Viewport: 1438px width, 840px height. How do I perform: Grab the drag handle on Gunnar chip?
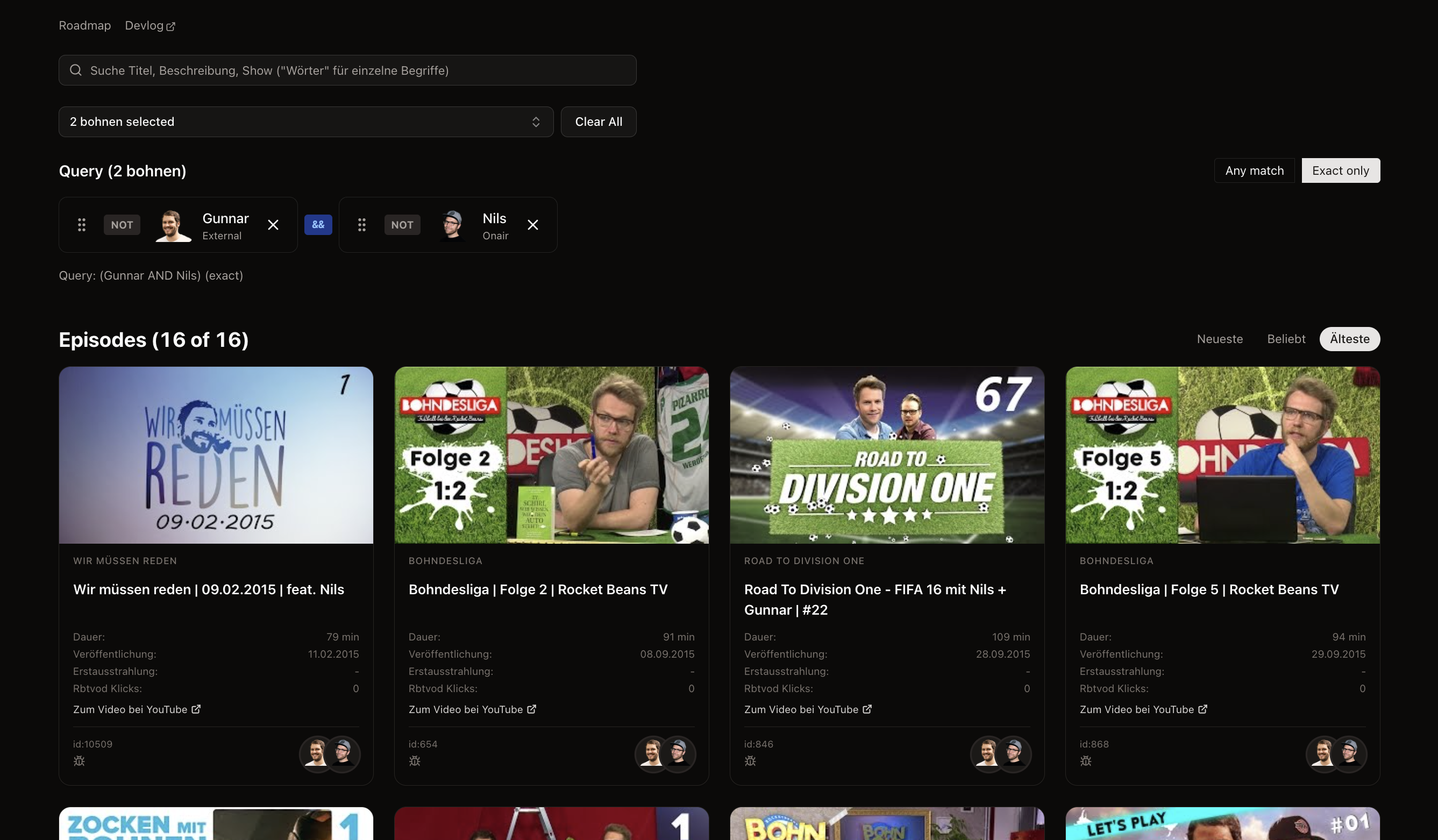pos(82,225)
